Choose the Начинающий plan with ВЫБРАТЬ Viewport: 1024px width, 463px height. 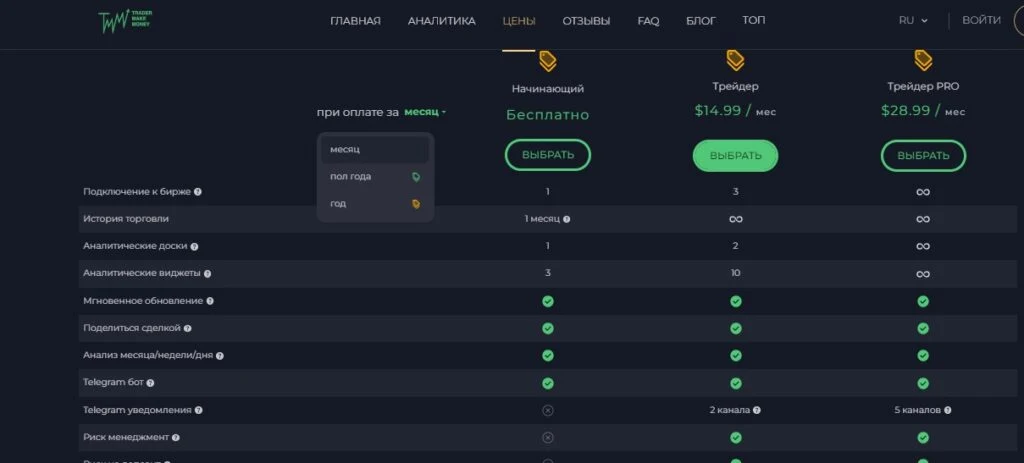548,155
